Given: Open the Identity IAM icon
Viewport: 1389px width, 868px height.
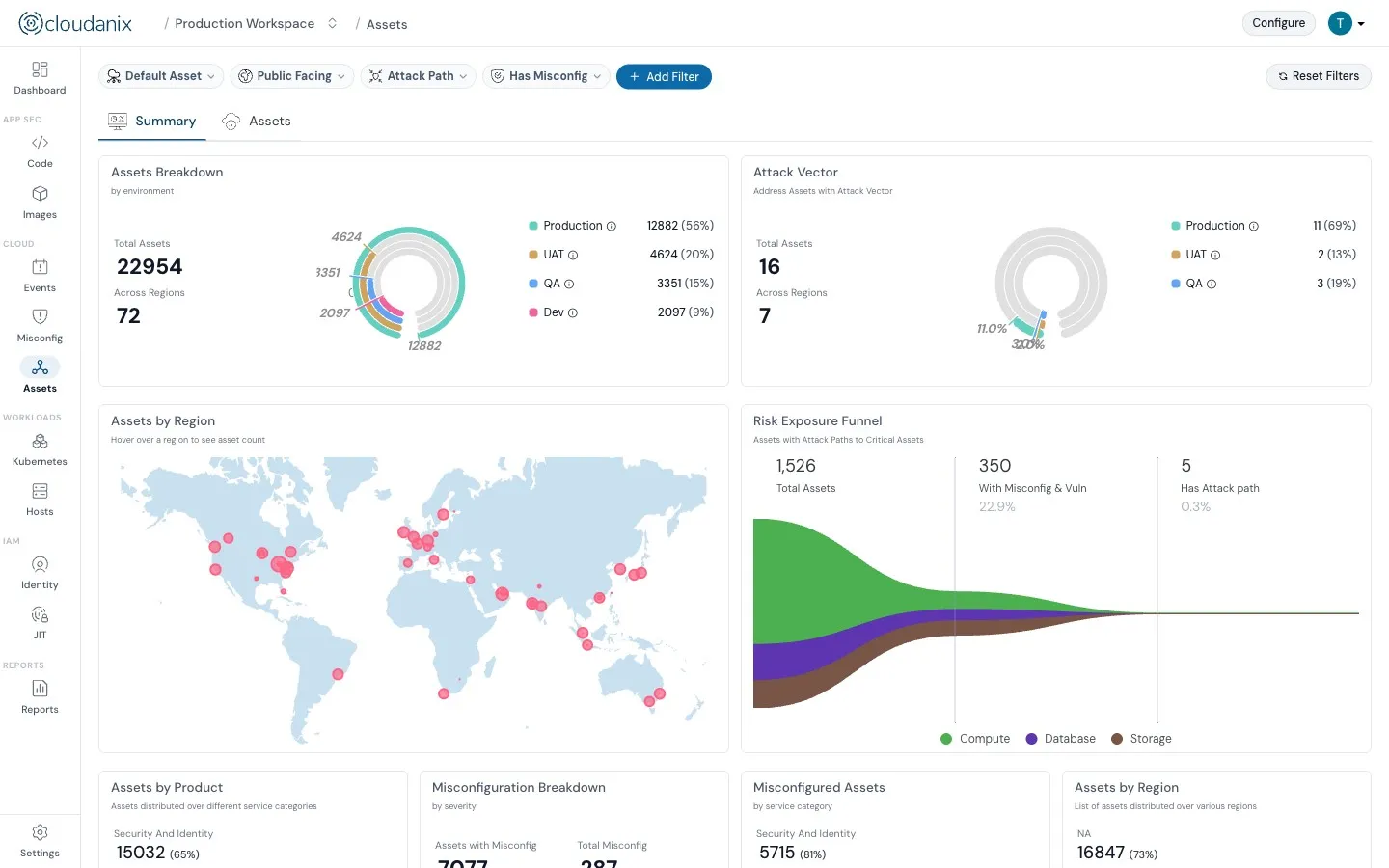Looking at the screenshot, I should 40,564.
